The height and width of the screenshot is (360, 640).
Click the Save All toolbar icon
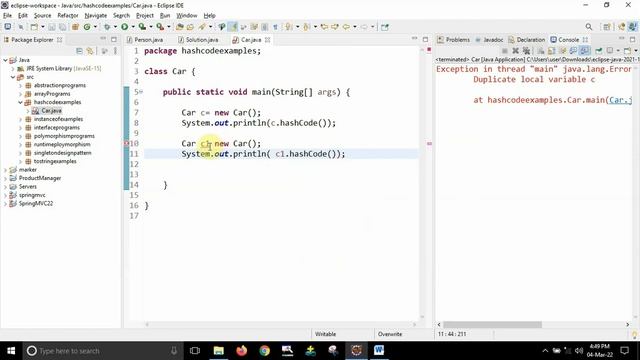click(62, 27)
